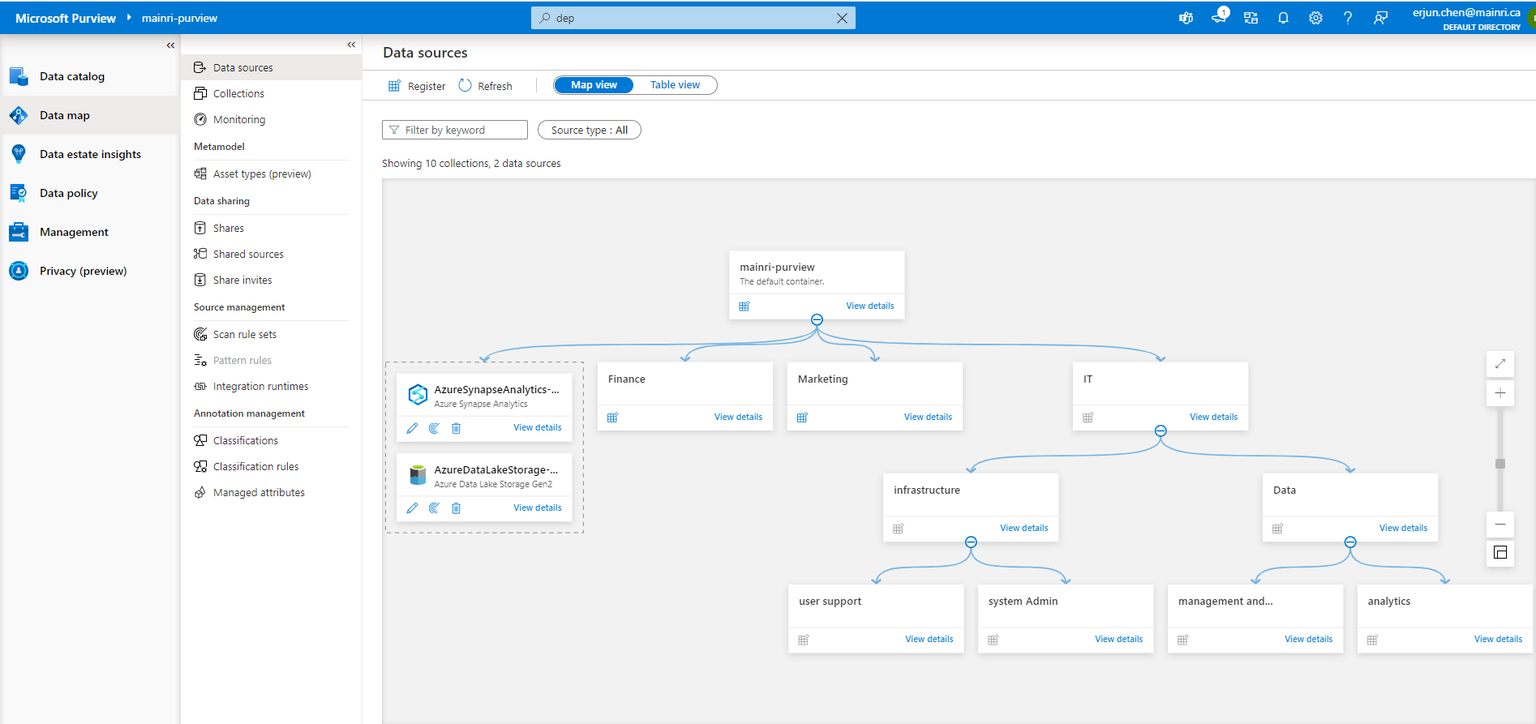The image size is (1536, 724).
Task: Open the Source type : All filter dropdown
Action: [589, 129]
